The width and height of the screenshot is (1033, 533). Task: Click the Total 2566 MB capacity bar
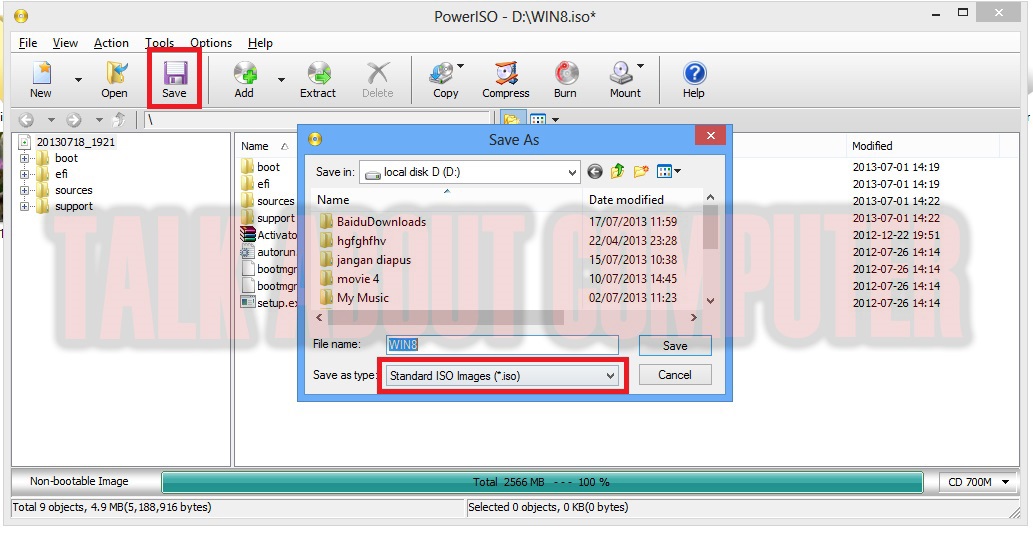[x=542, y=482]
